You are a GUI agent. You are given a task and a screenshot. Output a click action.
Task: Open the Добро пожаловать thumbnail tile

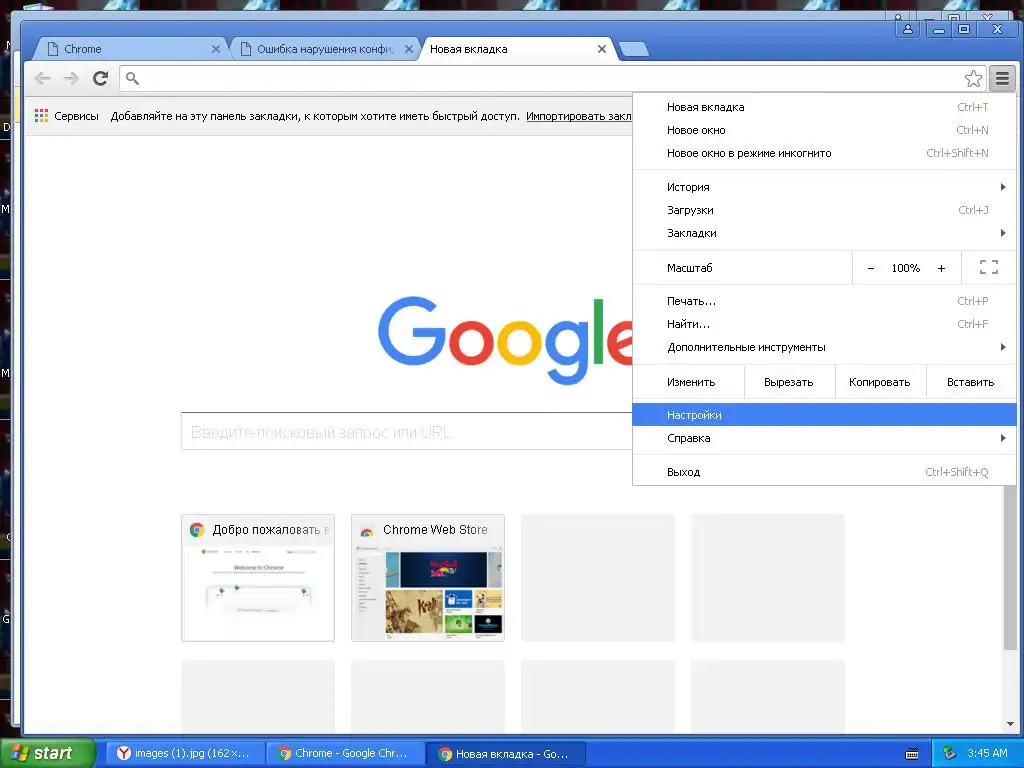click(x=258, y=578)
